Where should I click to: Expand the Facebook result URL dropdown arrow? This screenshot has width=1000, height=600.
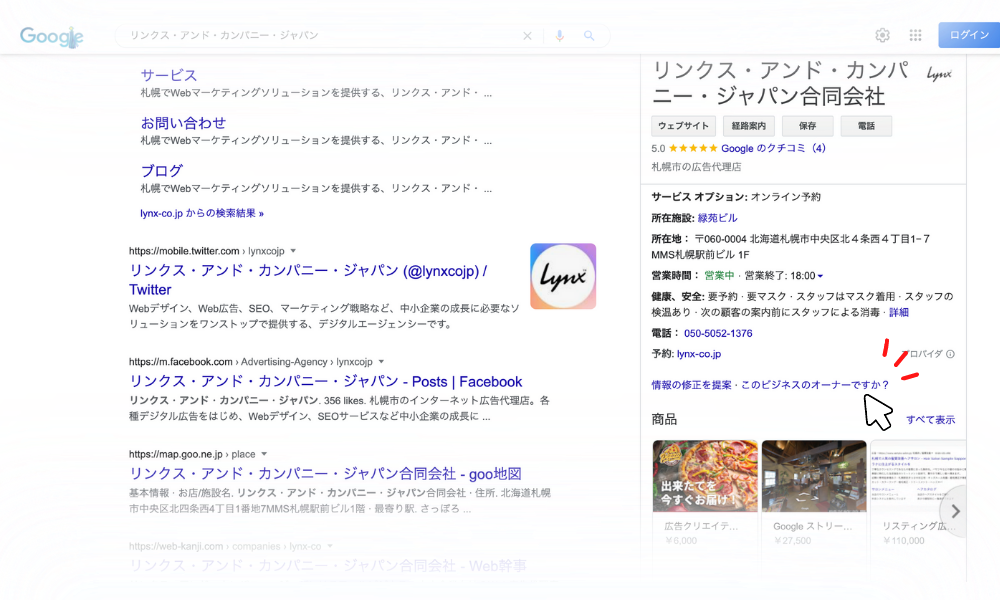tap(381, 362)
